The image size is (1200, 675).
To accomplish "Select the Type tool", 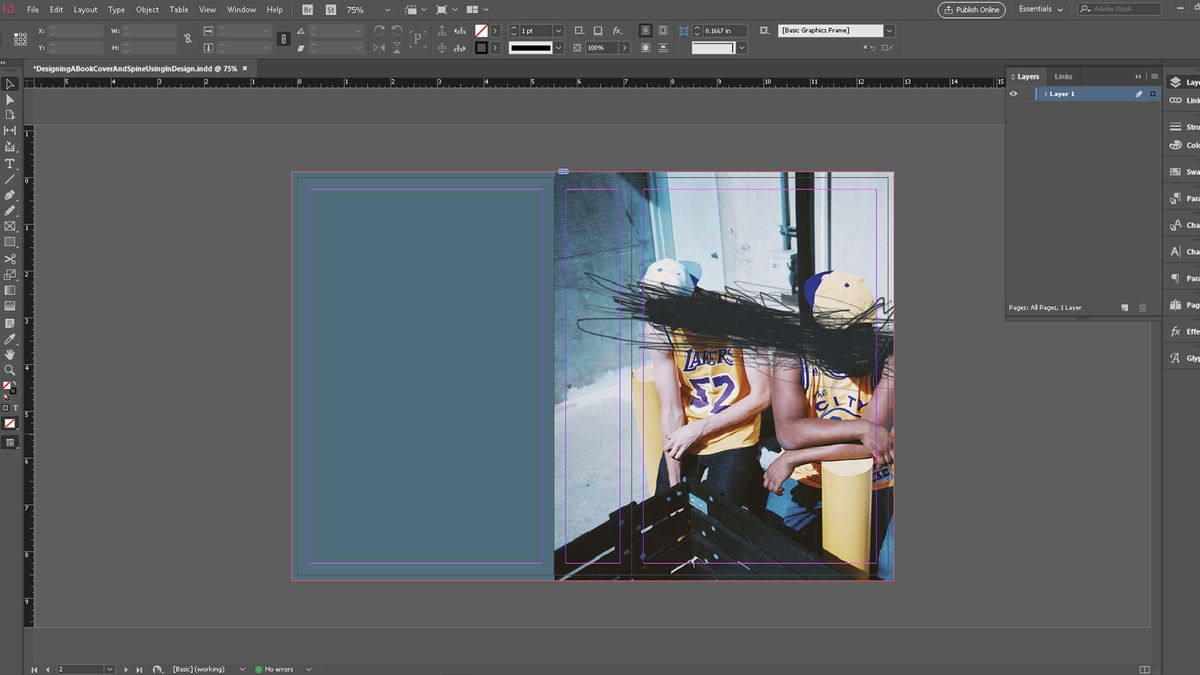I will click(x=10, y=163).
